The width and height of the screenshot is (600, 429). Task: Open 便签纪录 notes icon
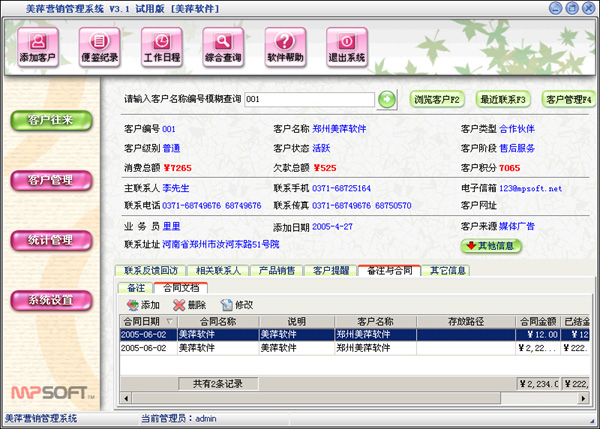click(100, 45)
